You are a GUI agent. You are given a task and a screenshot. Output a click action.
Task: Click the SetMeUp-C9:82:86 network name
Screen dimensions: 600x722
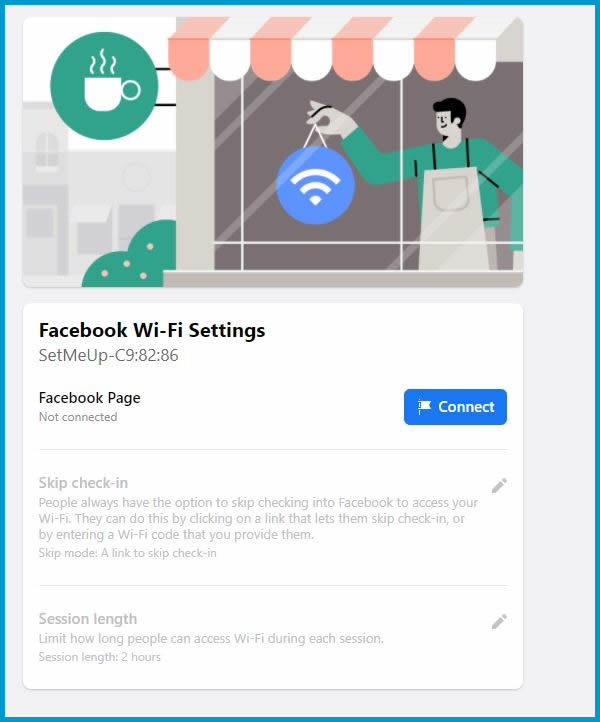click(108, 355)
